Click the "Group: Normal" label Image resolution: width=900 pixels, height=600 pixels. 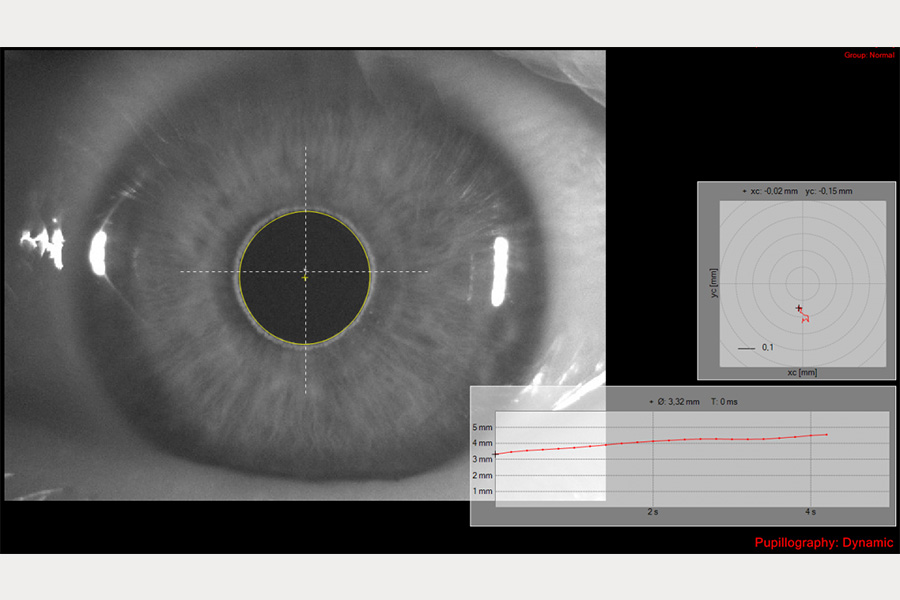(869, 55)
